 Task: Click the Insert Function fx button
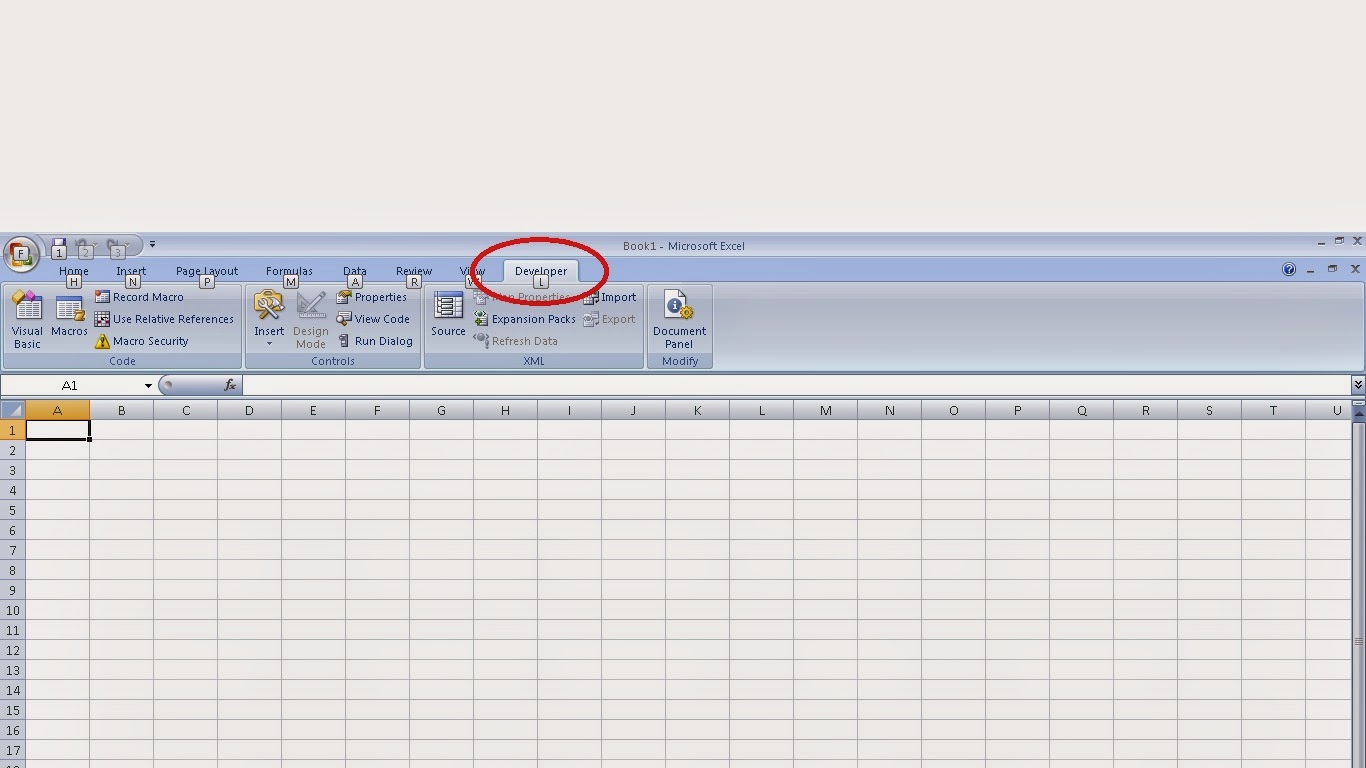pyautogui.click(x=230, y=385)
